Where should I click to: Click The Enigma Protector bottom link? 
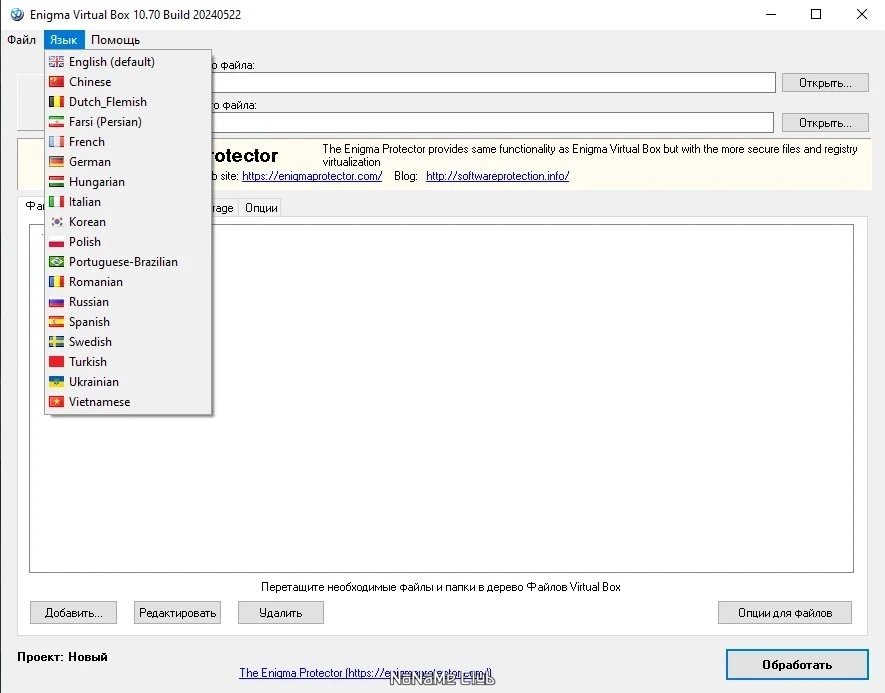tap(365, 673)
